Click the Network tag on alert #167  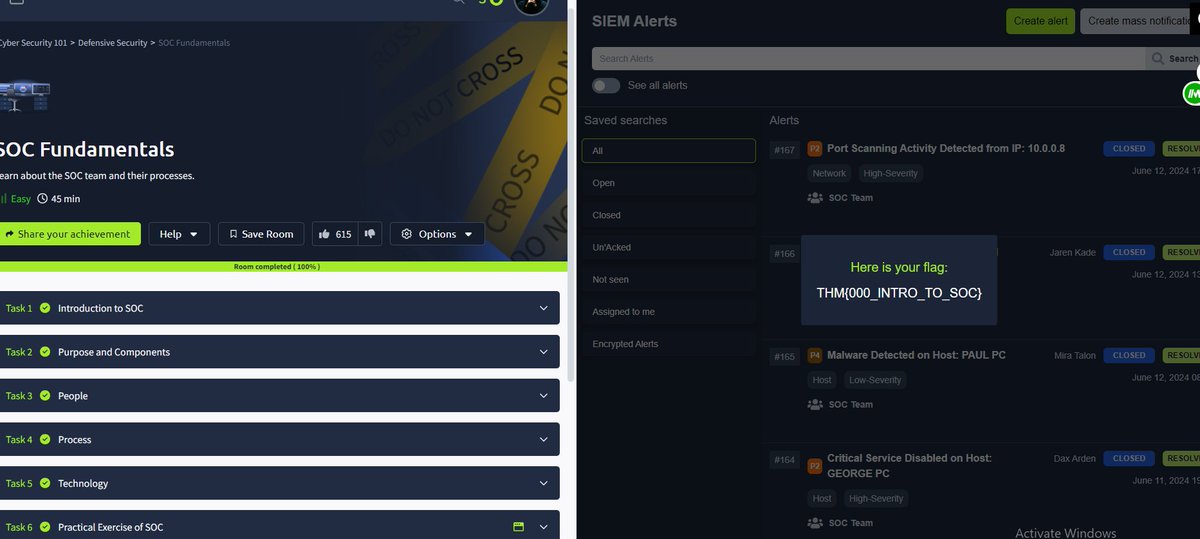[829, 174]
